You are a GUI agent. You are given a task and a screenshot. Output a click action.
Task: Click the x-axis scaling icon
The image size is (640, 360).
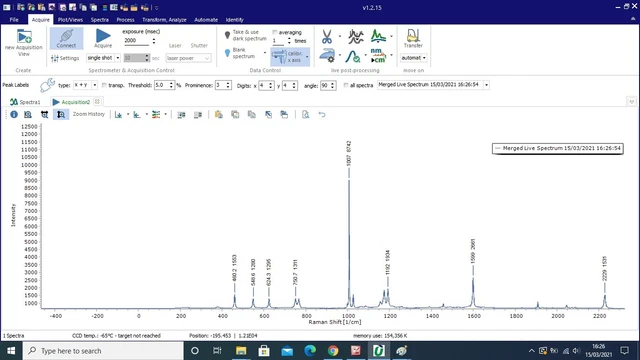(x=137, y=115)
